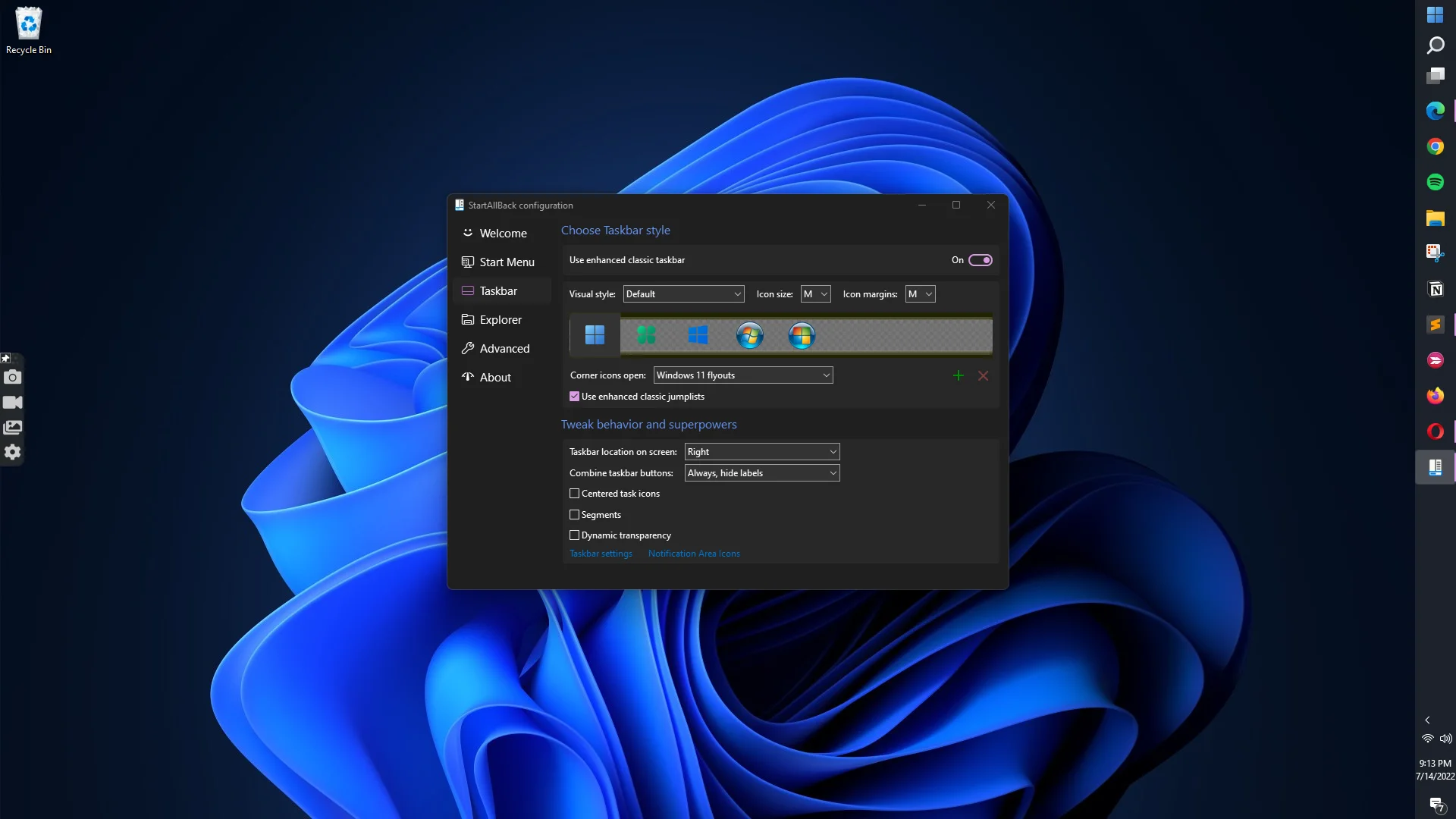Select the Windows XP colorful orb icon

[x=802, y=335]
